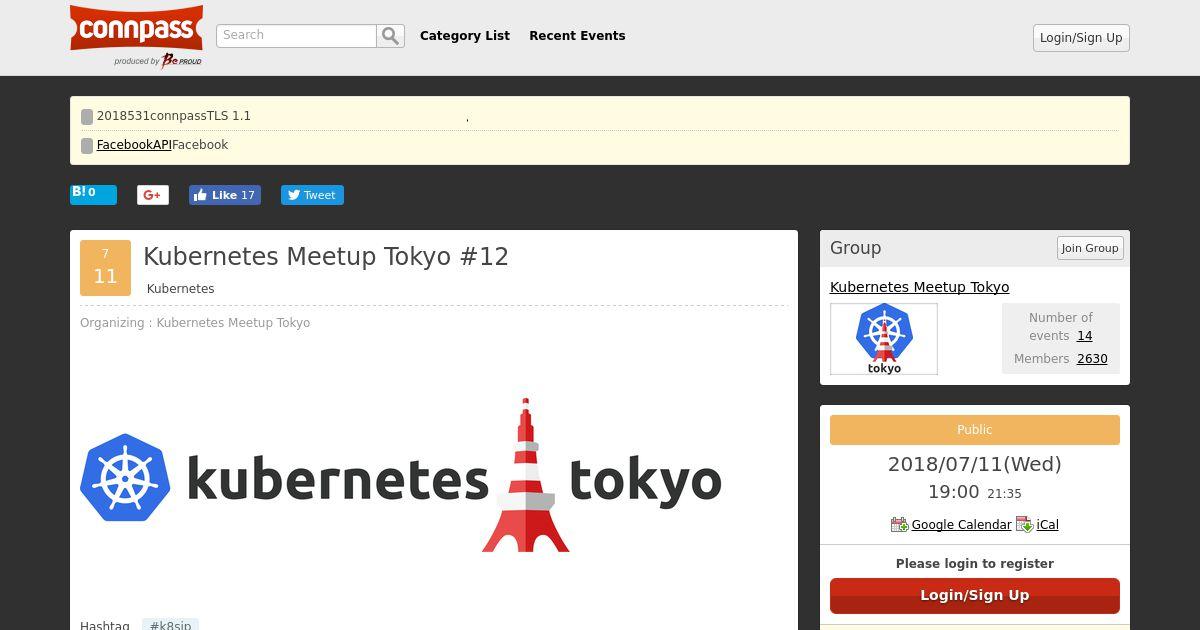The image size is (1200, 630).
Task: Click the Twitter Tweet button
Action: pos(312,195)
